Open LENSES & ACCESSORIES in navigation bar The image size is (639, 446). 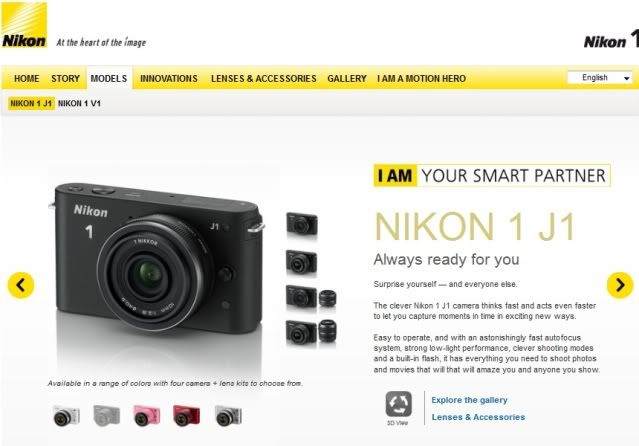264,78
